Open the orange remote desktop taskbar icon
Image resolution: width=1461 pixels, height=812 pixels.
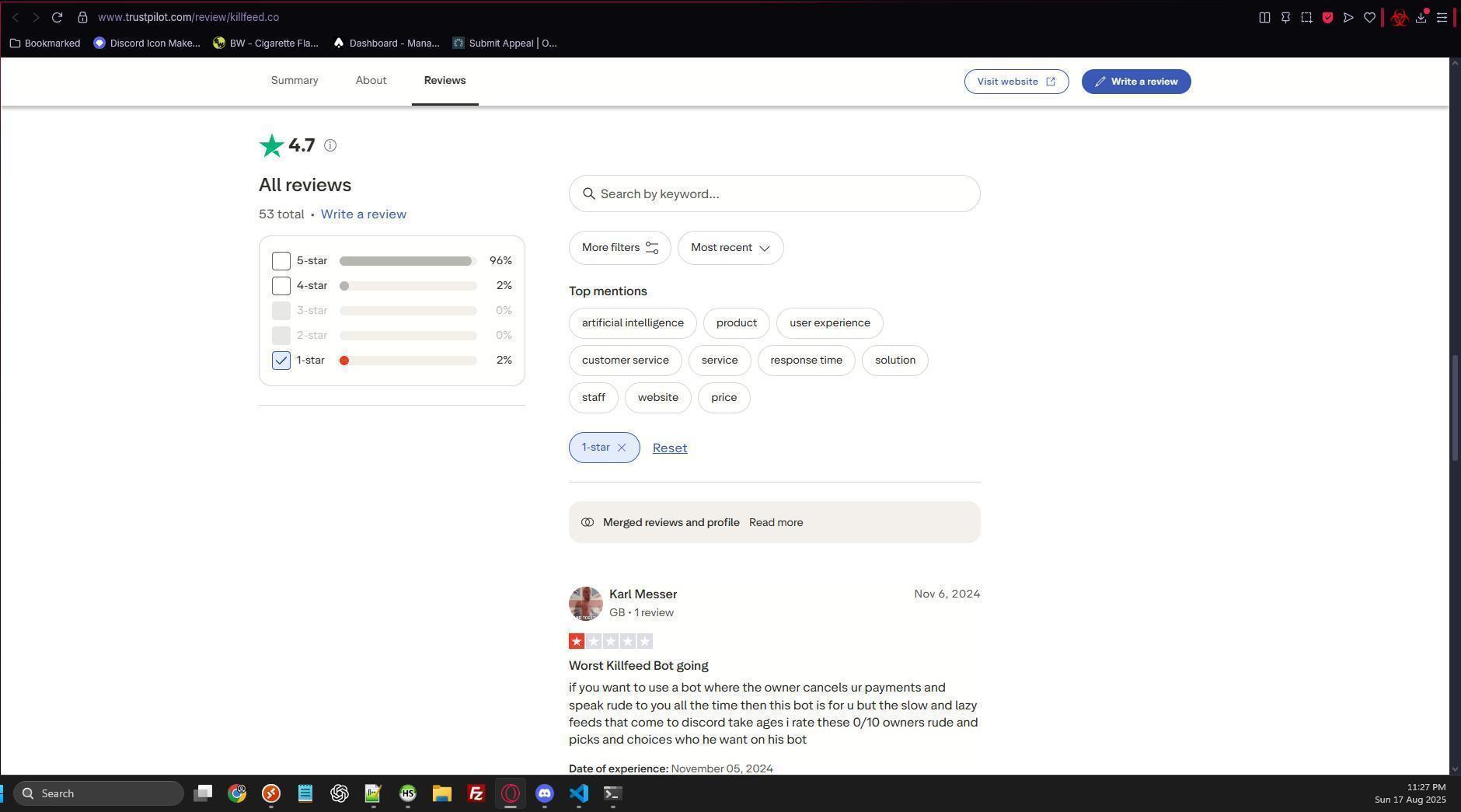271,793
